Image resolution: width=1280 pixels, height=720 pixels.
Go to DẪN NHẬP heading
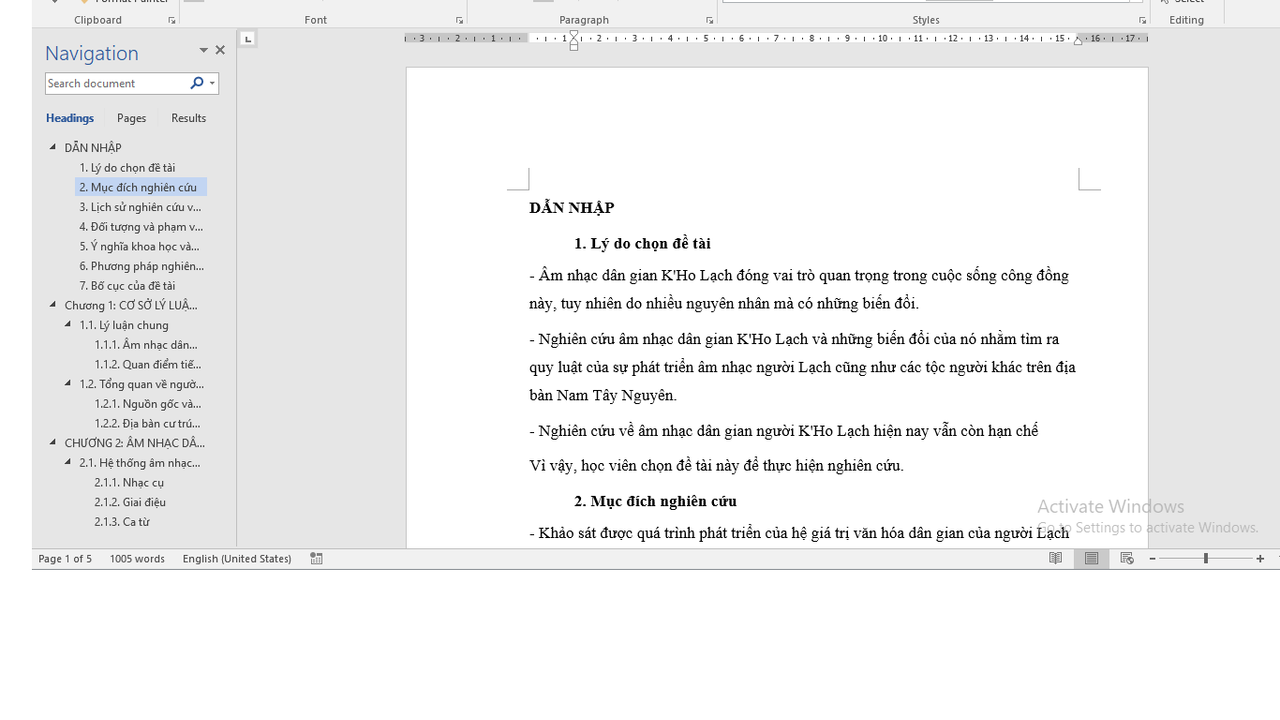[93, 148]
